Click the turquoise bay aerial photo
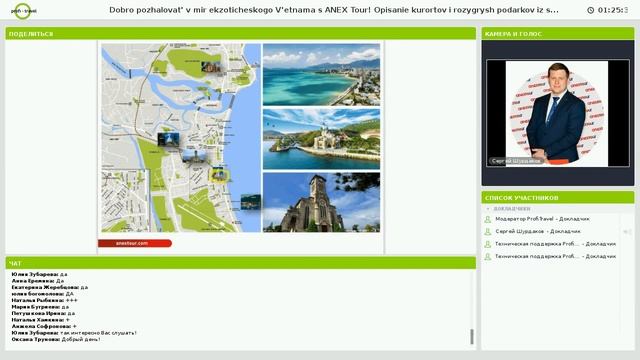 coord(321,75)
